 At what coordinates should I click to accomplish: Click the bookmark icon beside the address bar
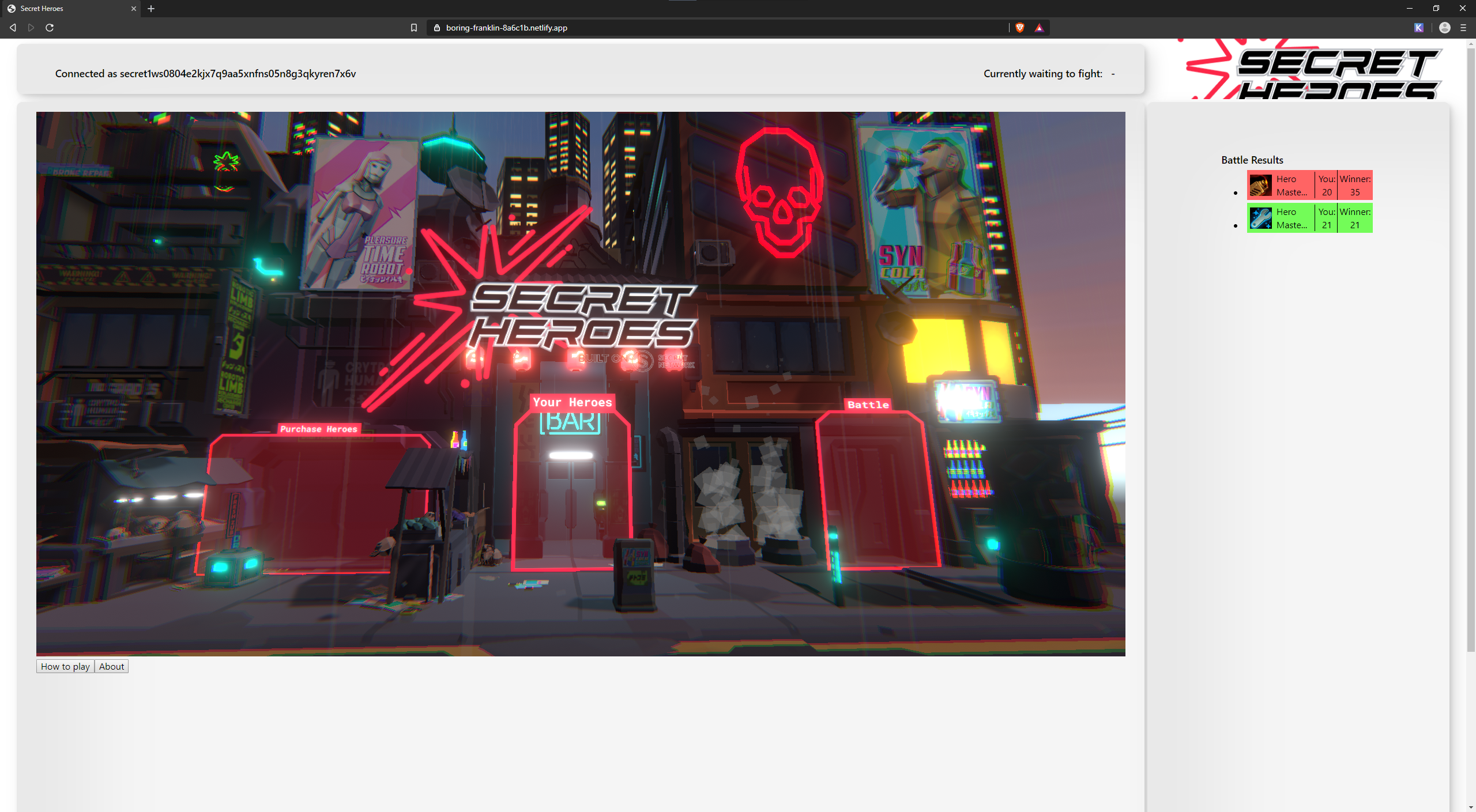point(413,28)
